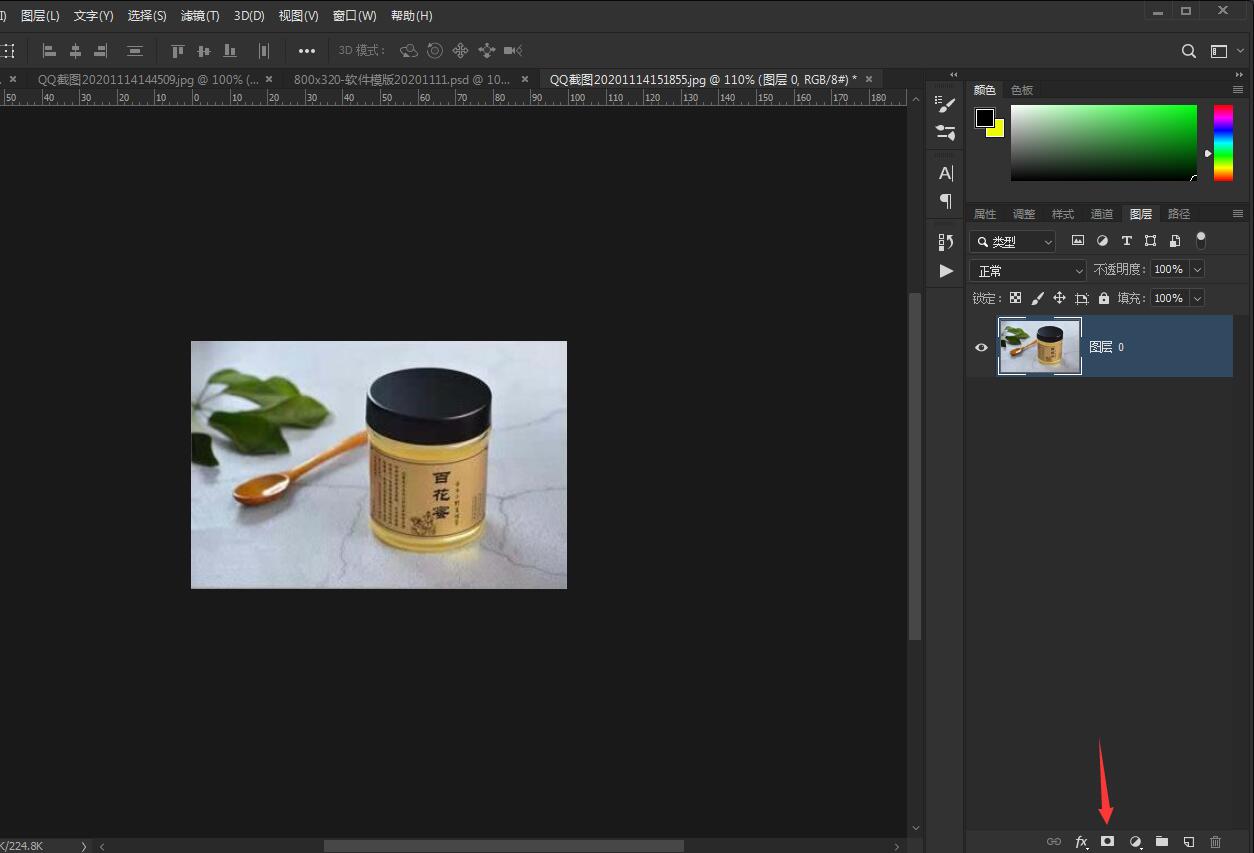Click the lock all padlock icon

coord(1104,298)
